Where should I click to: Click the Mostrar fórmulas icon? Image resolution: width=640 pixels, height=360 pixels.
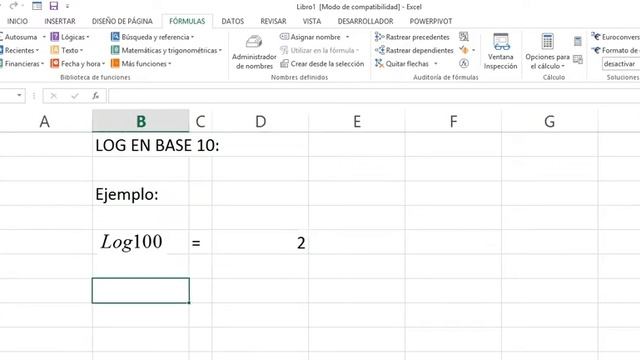(x=464, y=36)
